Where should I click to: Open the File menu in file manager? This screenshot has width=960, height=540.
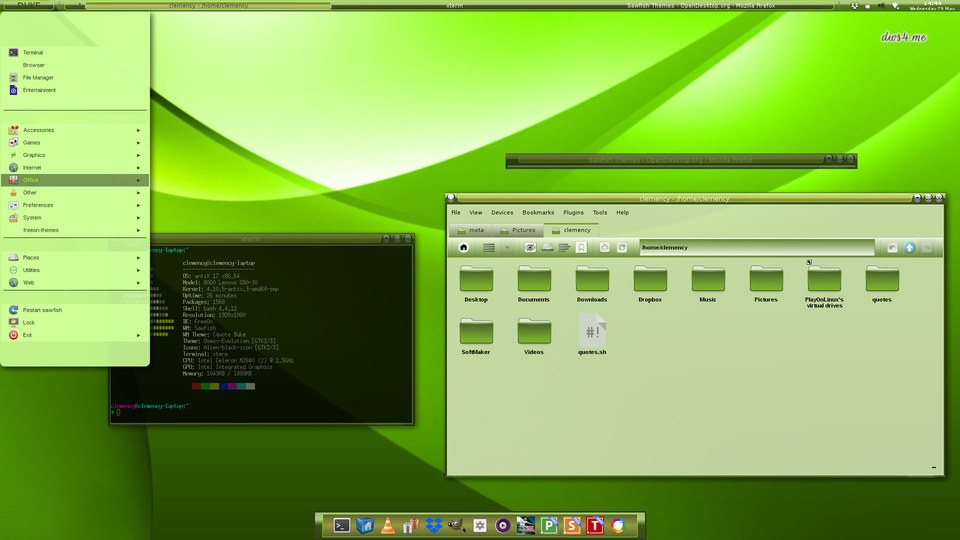point(456,212)
